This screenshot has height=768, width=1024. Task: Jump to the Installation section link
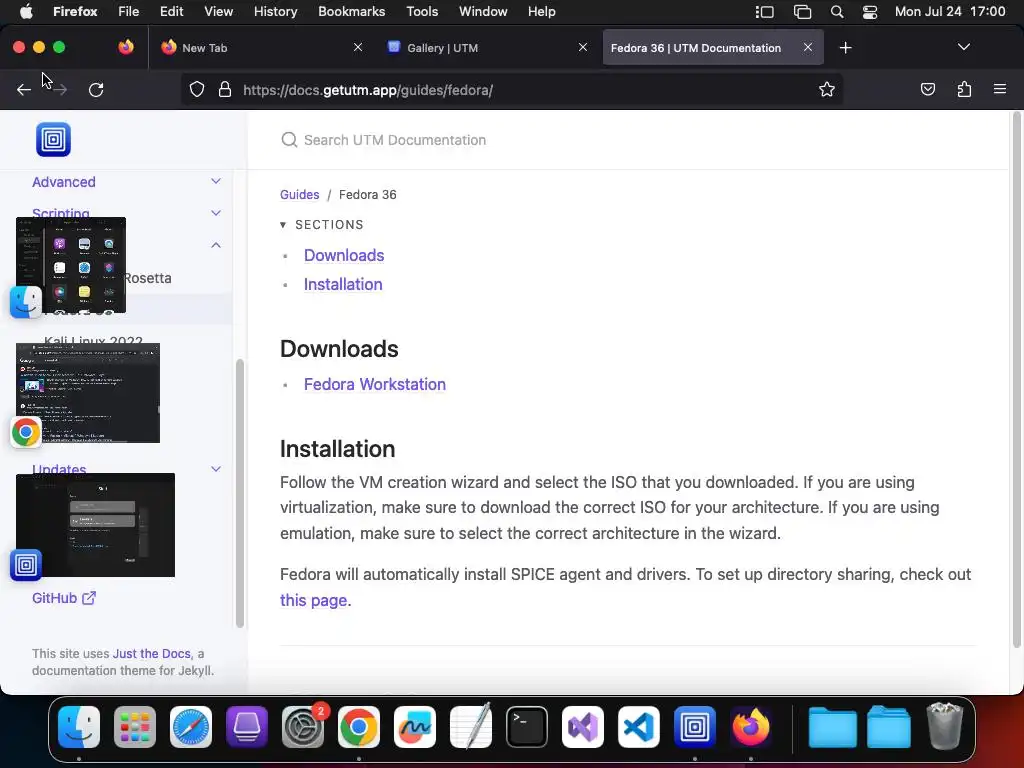point(343,285)
